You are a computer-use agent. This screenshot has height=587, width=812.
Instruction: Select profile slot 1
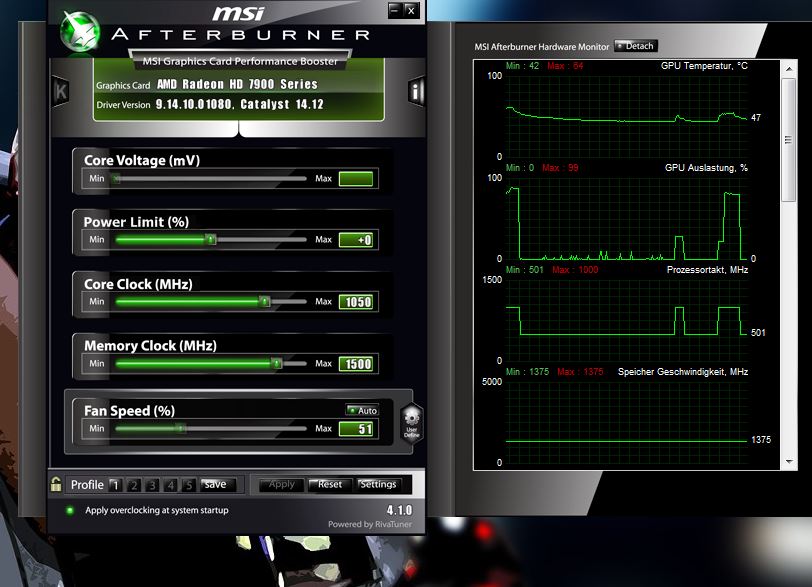tap(115, 485)
